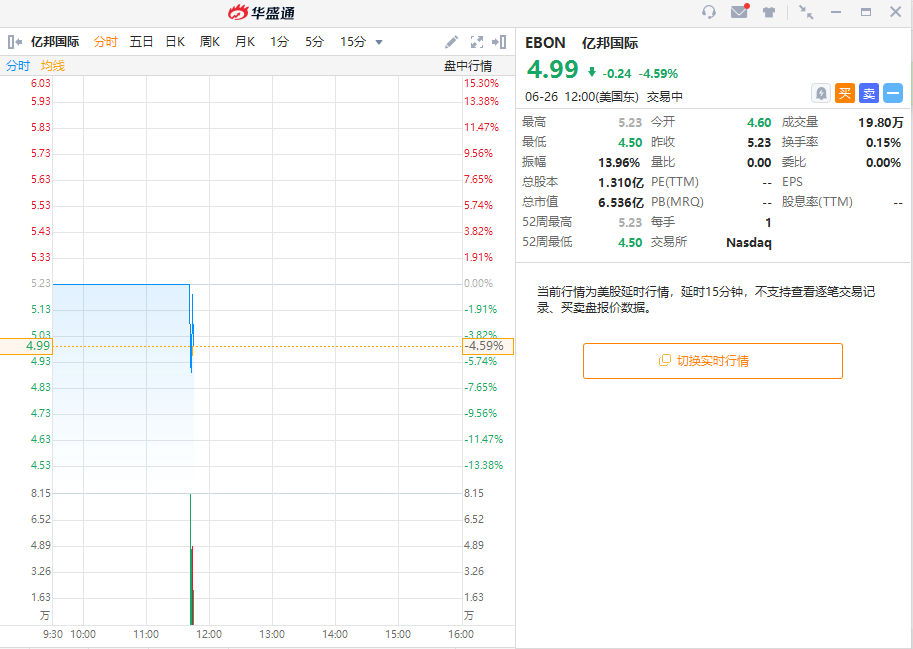Switch to 月K chart tab
The height and width of the screenshot is (649, 913).
(x=245, y=42)
